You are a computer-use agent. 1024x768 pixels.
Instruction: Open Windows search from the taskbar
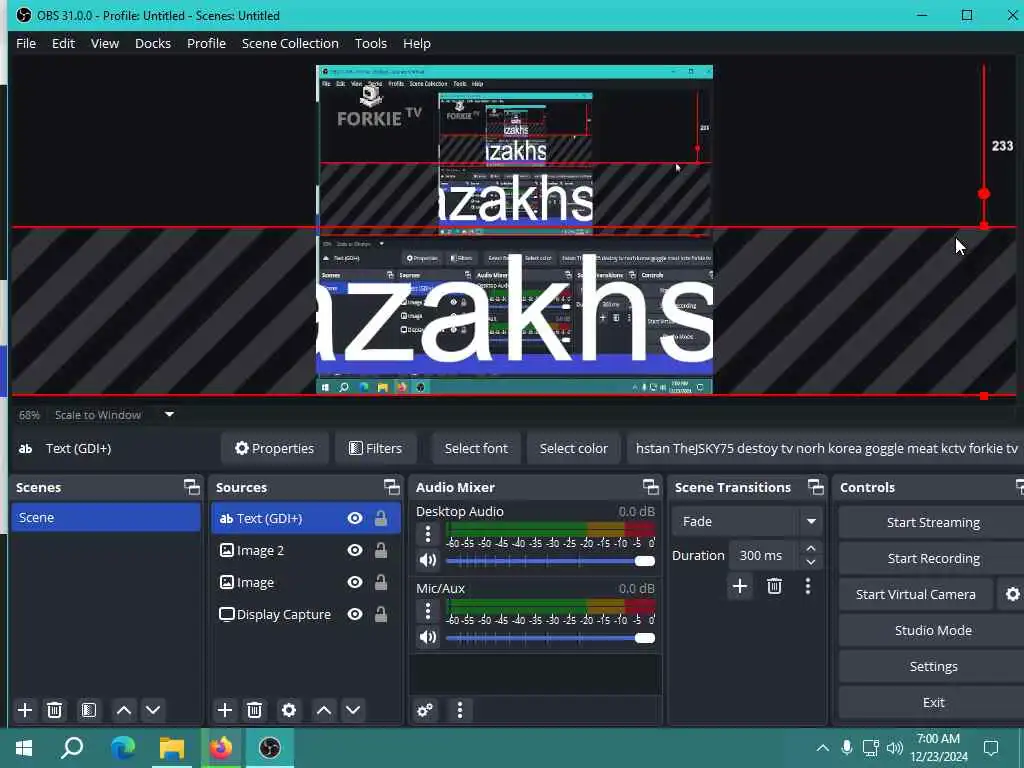pyautogui.click(x=72, y=747)
